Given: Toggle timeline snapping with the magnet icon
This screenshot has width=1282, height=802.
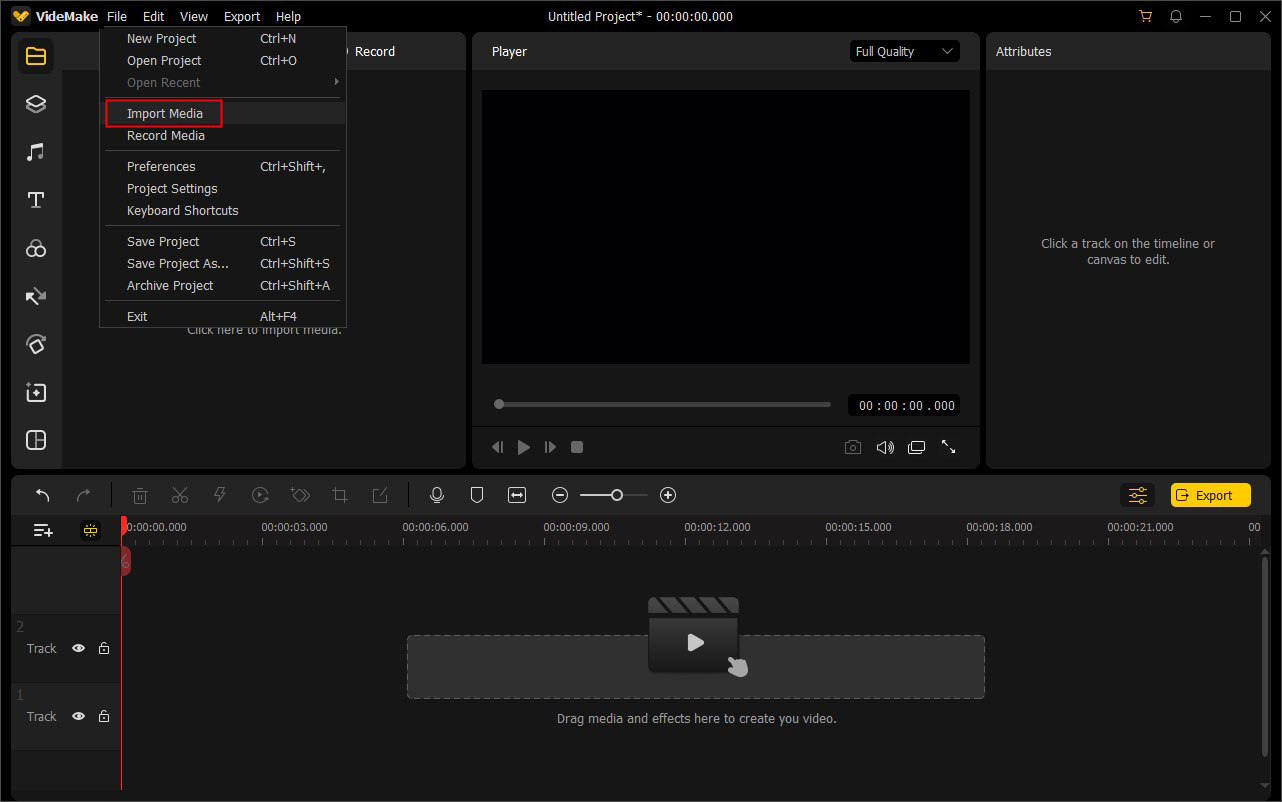Looking at the screenshot, I should (90, 530).
